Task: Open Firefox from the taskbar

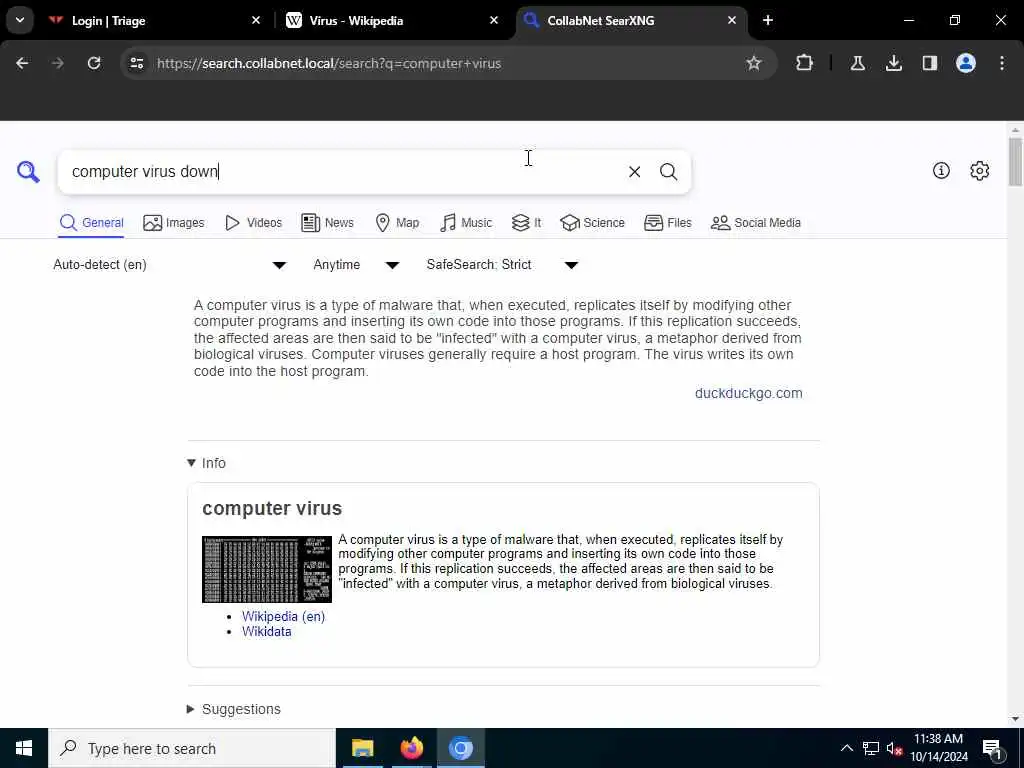Action: (x=411, y=748)
